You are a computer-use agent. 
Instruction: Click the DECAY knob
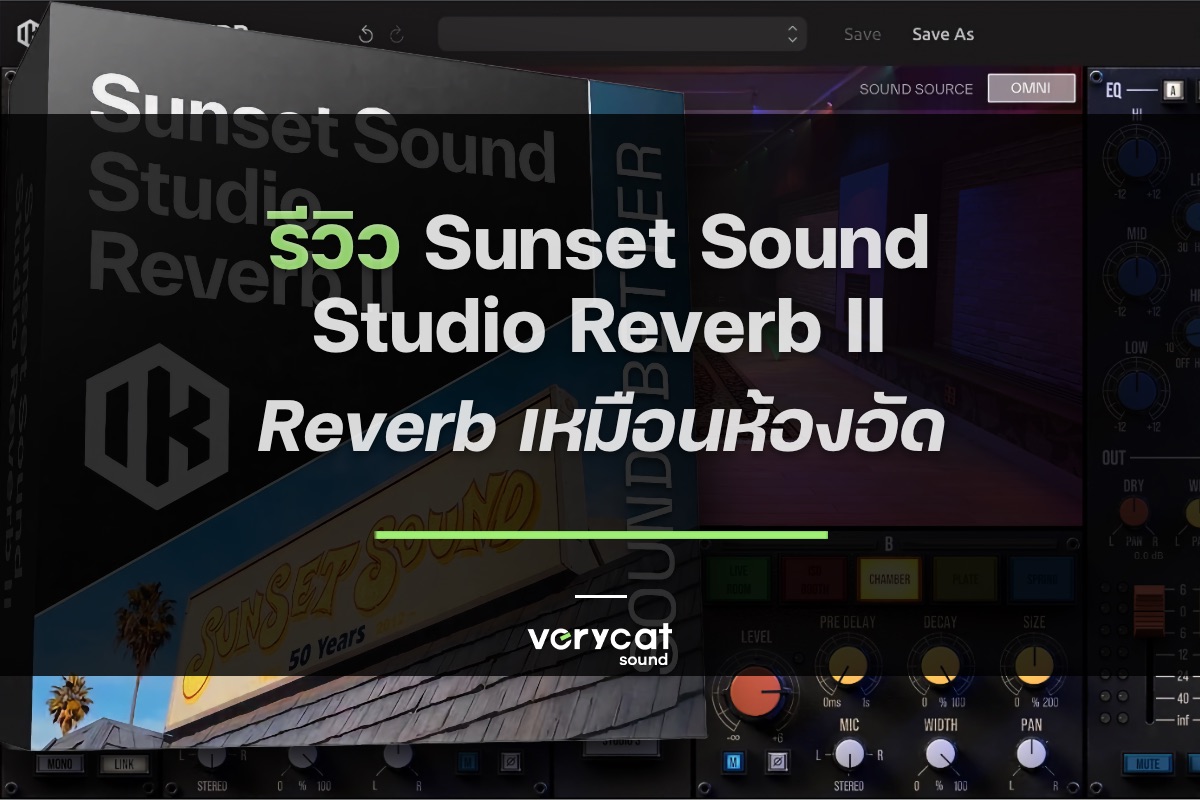click(x=940, y=664)
